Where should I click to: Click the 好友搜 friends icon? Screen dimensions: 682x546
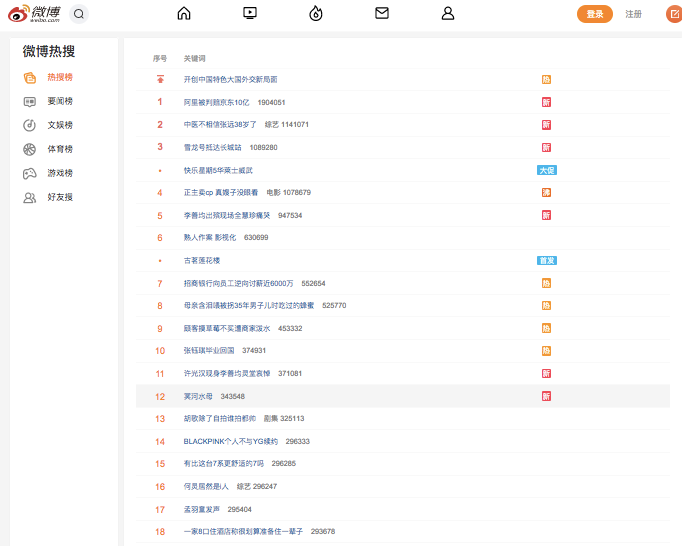pyautogui.click(x=30, y=198)
